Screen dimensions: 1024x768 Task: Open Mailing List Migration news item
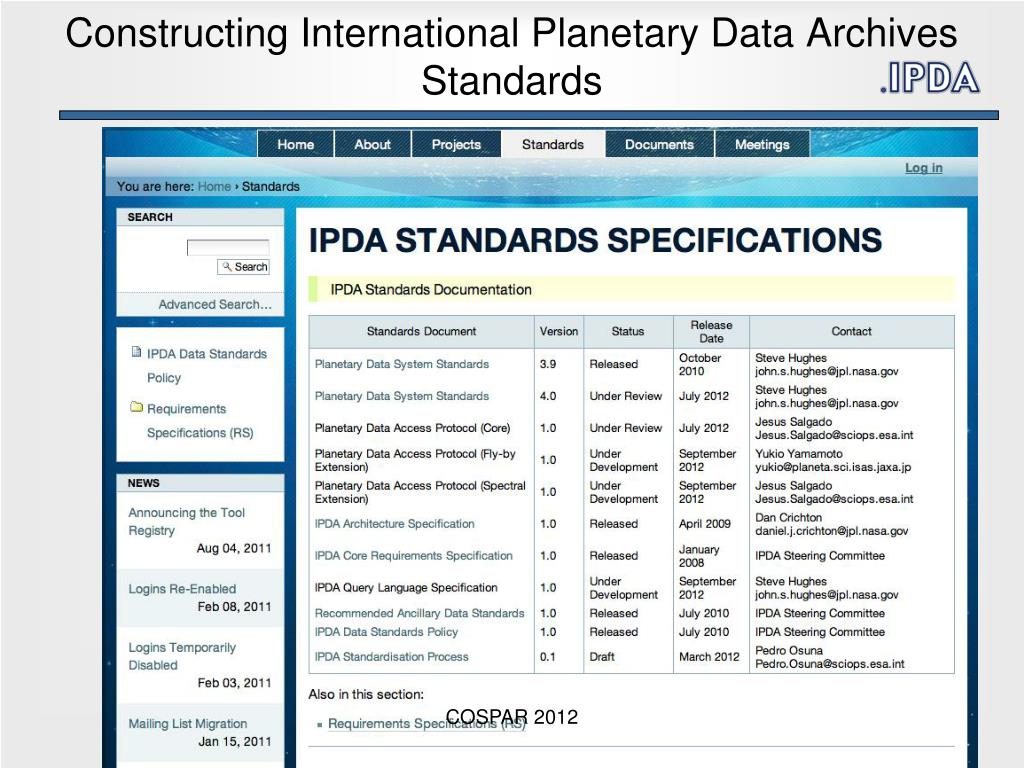coord(187,724)
